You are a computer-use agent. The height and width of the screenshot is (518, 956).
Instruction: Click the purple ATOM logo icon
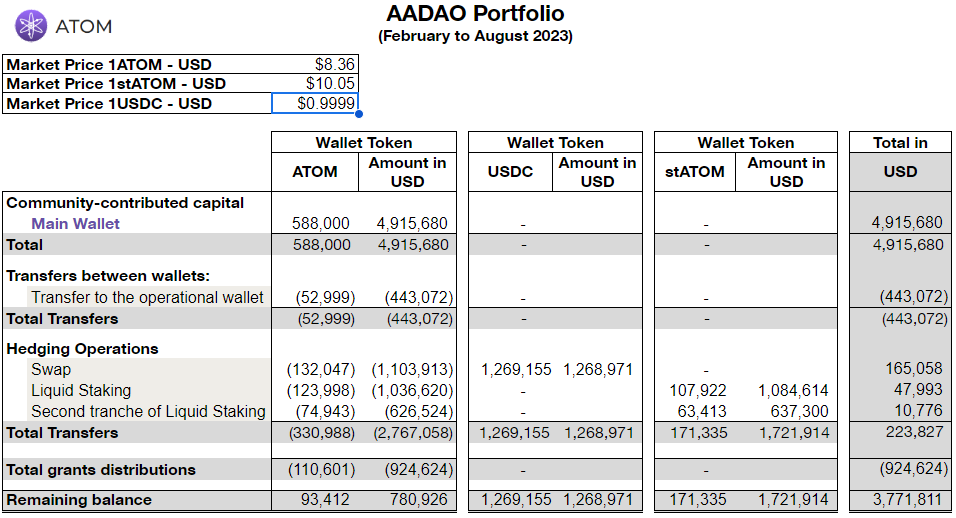tap(30, 26)
